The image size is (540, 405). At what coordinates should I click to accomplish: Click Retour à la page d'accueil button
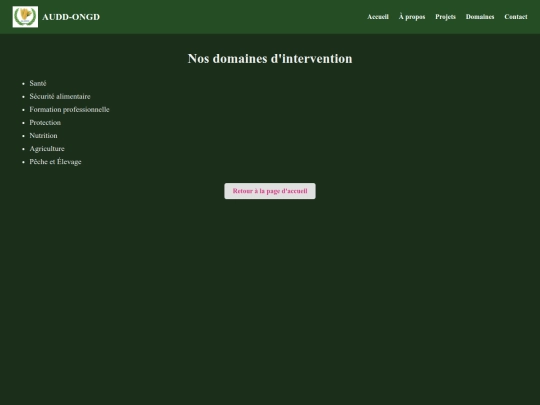tap(270, 191)
